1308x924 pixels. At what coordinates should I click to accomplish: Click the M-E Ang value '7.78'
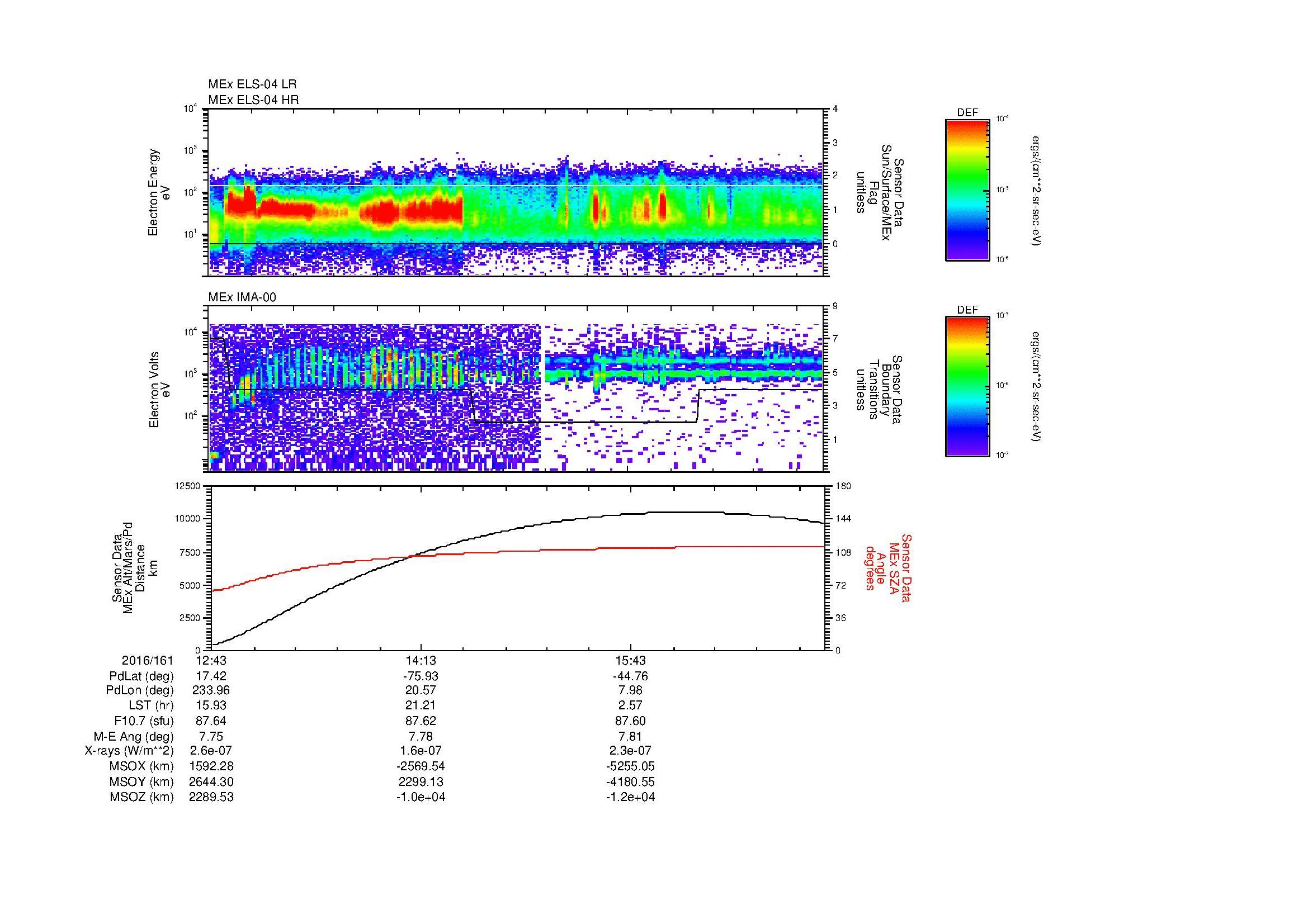pyautogui.click(x=421, y=736)
